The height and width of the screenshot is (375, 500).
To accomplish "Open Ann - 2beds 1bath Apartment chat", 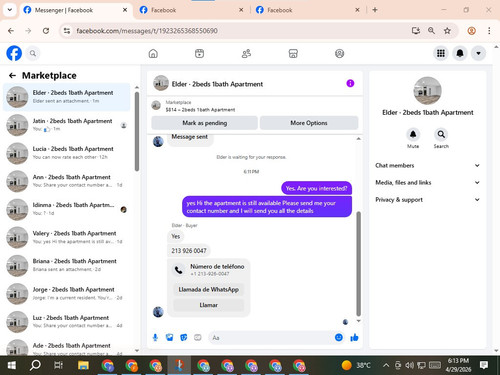I will [x=67, y=181].
